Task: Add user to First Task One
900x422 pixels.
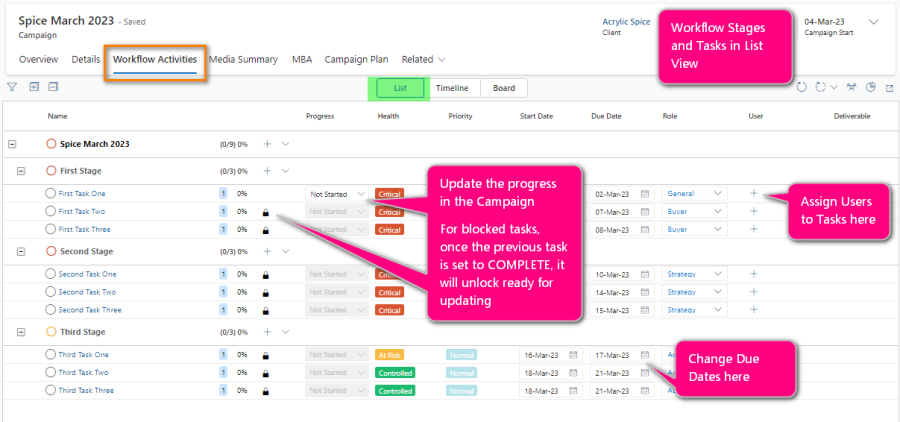Action: [754, 193]
